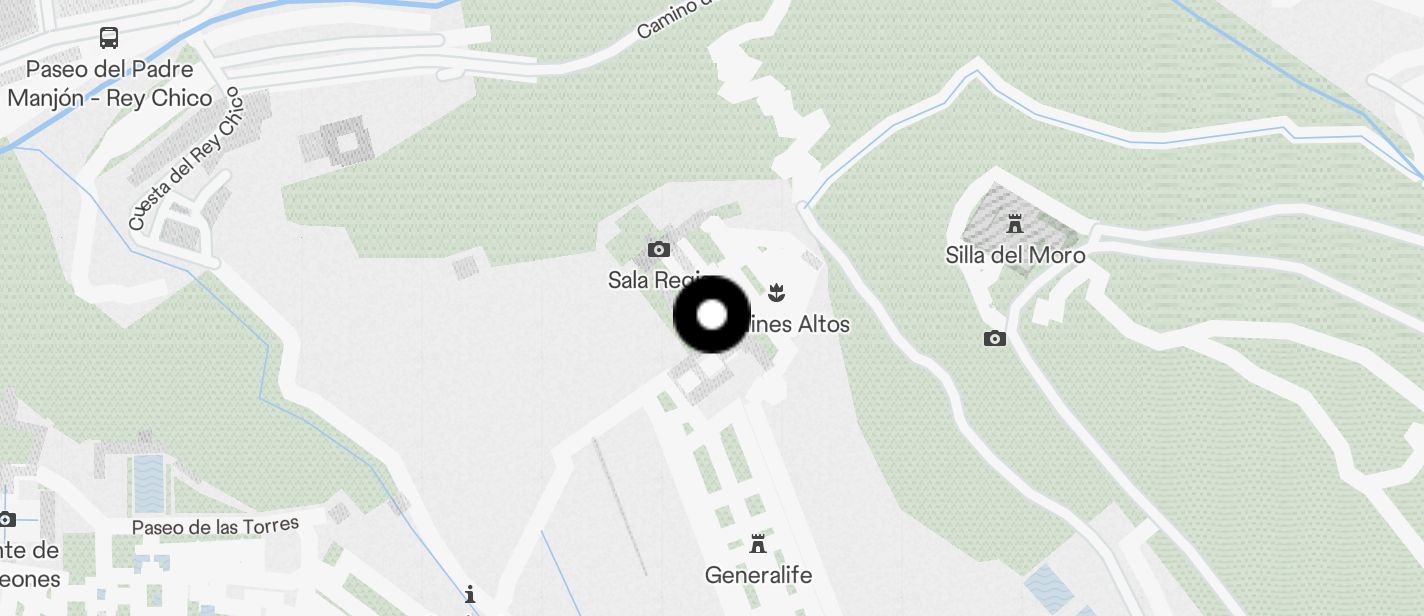This screenshot has width=1424, height=616.
Task: Select the camera icon above Sala Regia
Action: (x=658, y=249)
